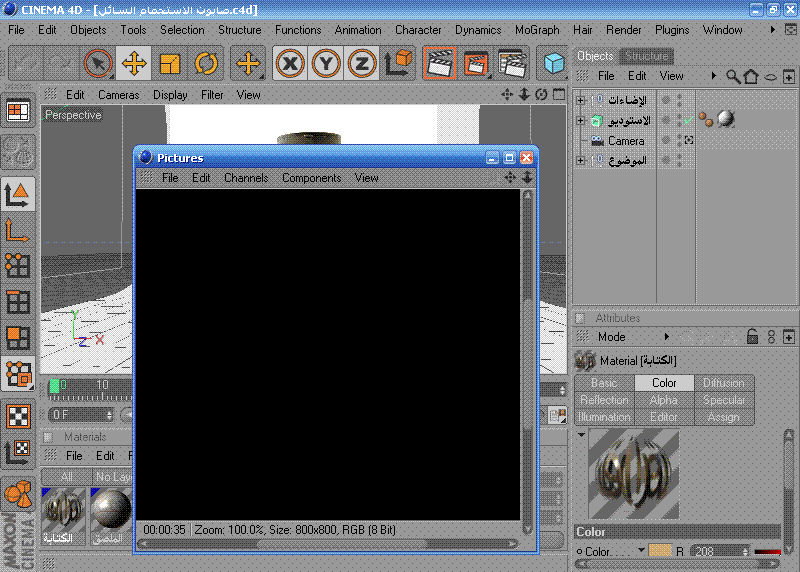
Task: Expand the الموضوع object group
Action: 580,160
